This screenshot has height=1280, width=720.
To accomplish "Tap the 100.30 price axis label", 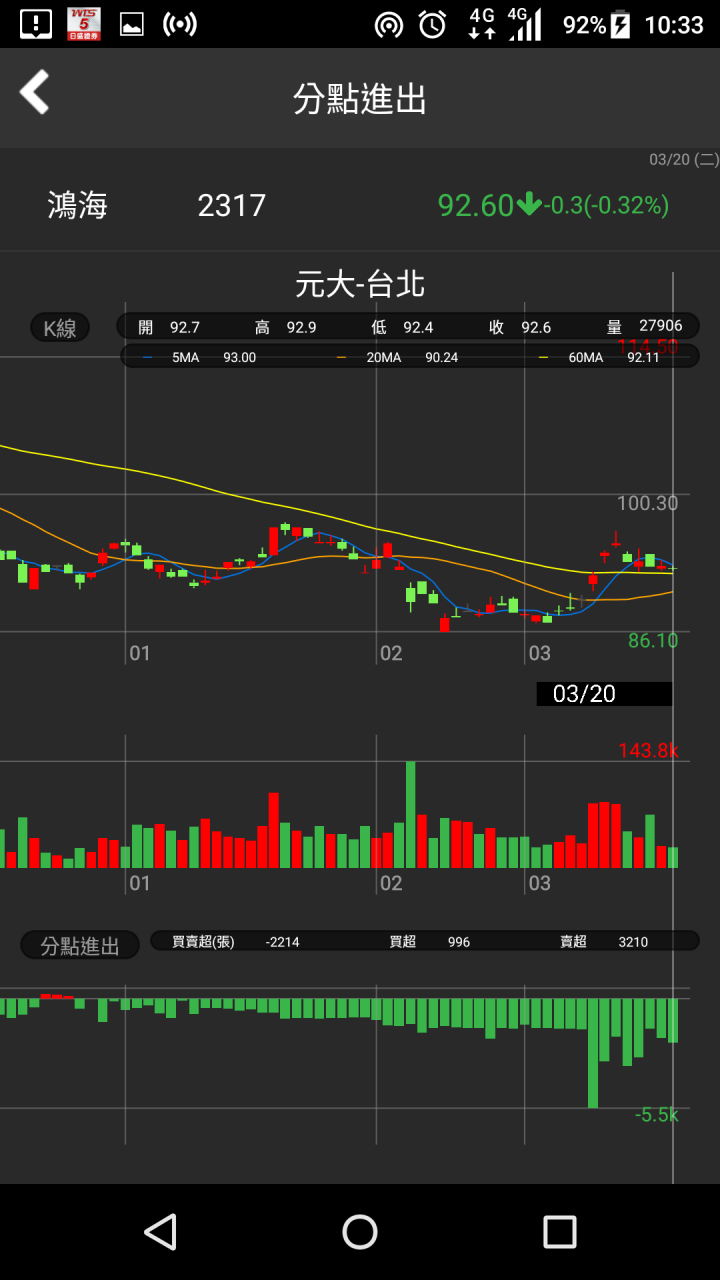I will click(647, 503).
